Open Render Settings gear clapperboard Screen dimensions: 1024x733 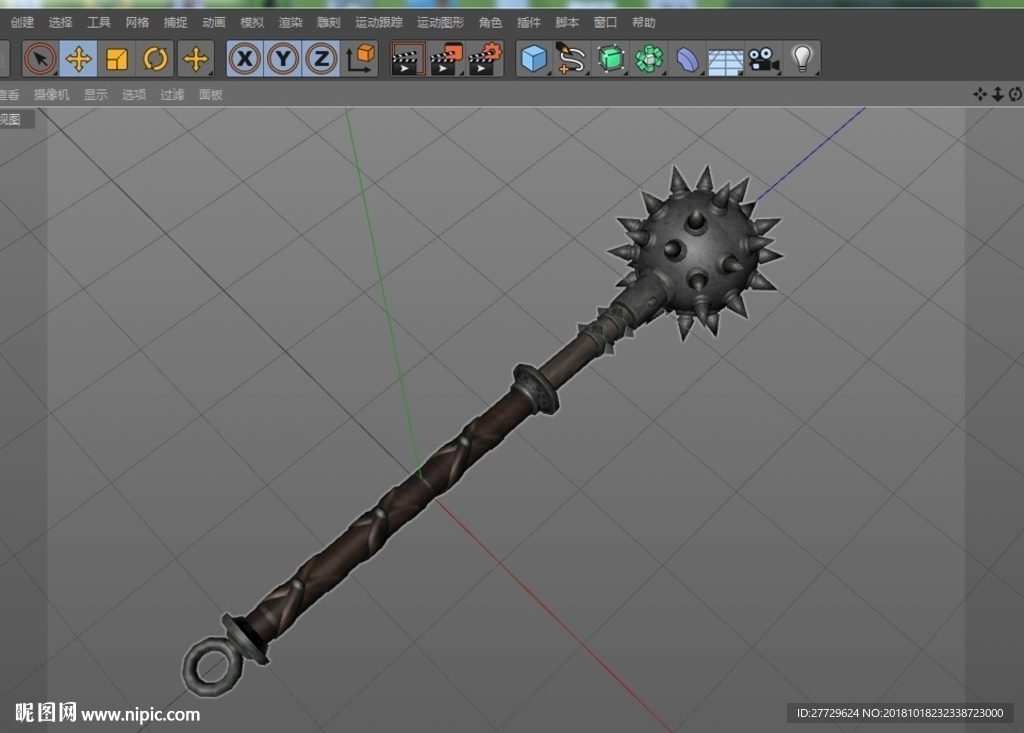click(485, 59)
